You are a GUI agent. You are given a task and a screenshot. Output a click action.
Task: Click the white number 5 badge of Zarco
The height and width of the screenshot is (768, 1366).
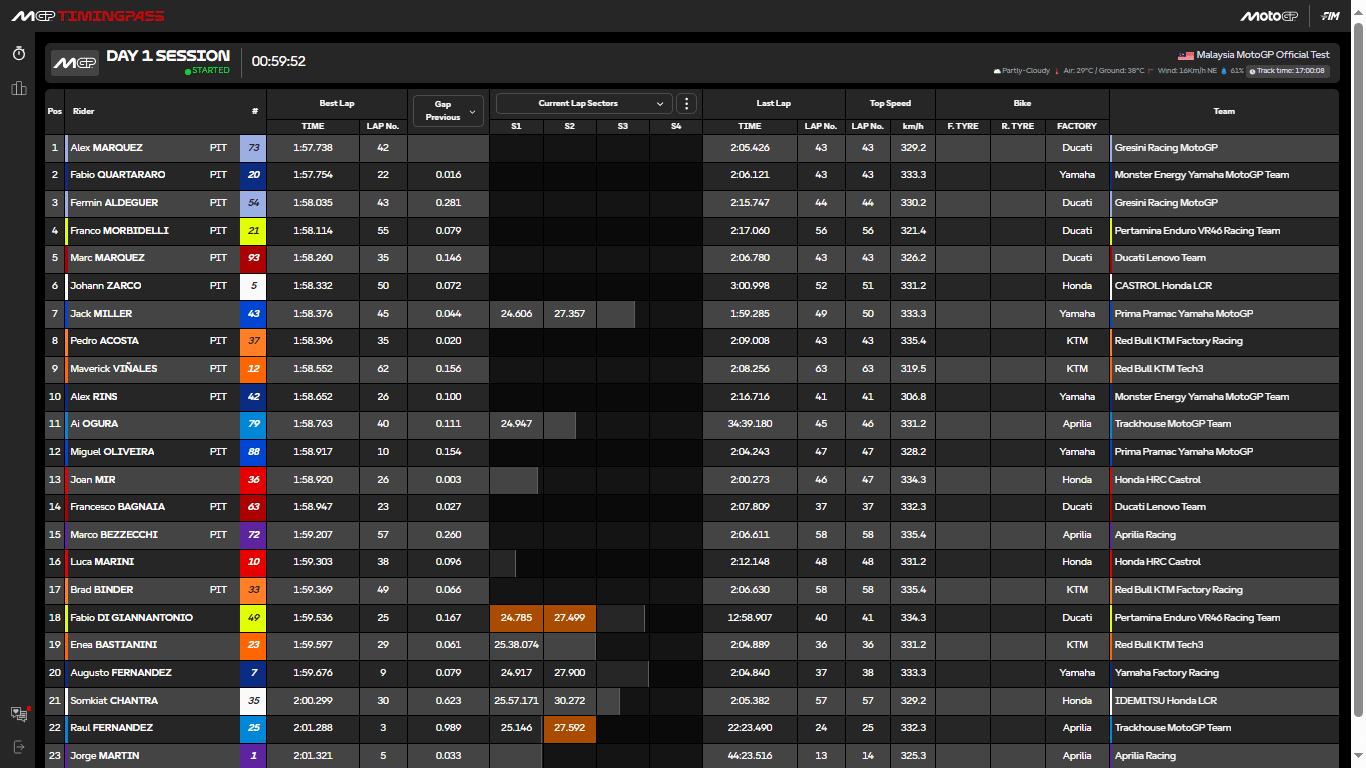tap(253, 286)
